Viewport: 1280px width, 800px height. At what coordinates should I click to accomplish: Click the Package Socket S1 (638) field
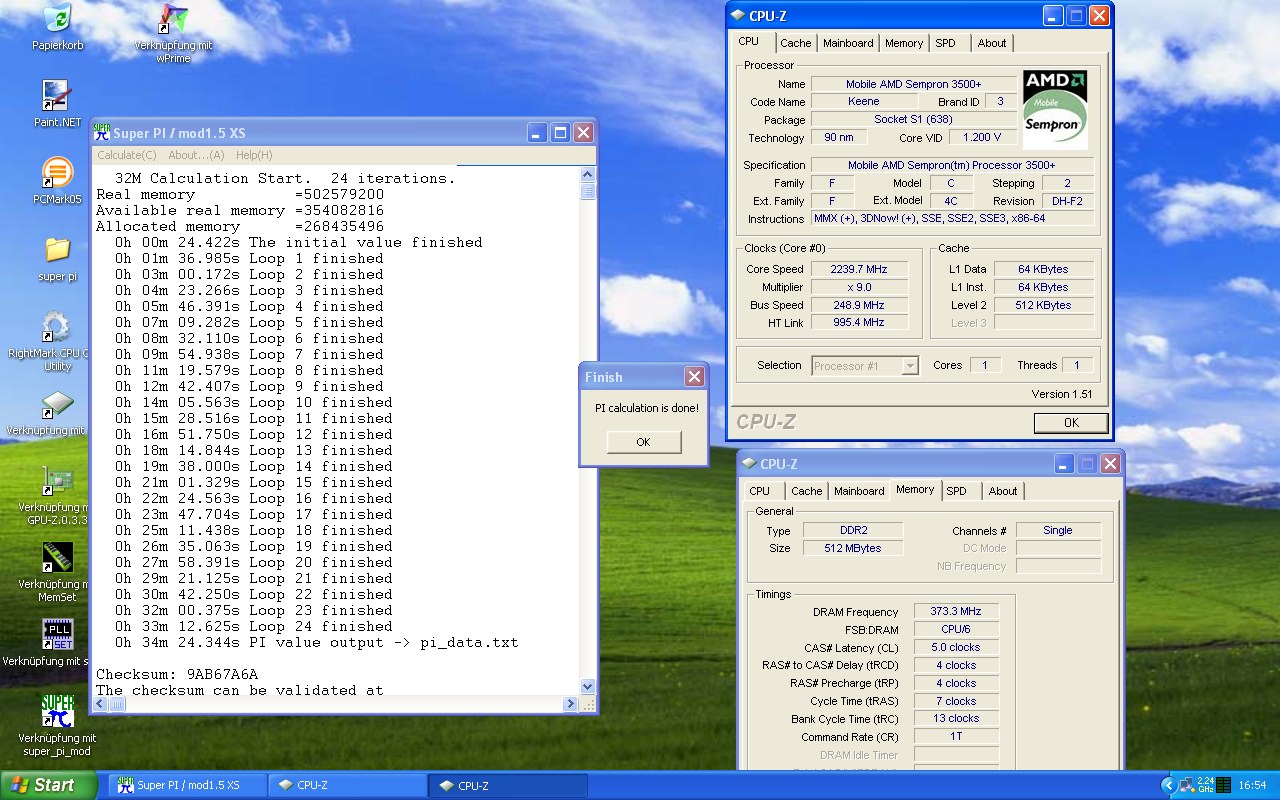[x=913, y=120]
